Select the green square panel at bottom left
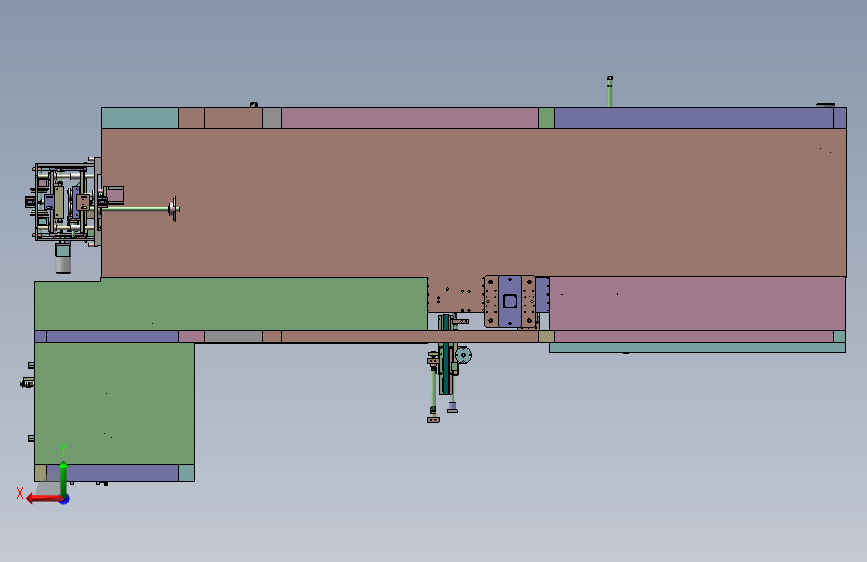867x562 pixels. [x=114, y=404]
